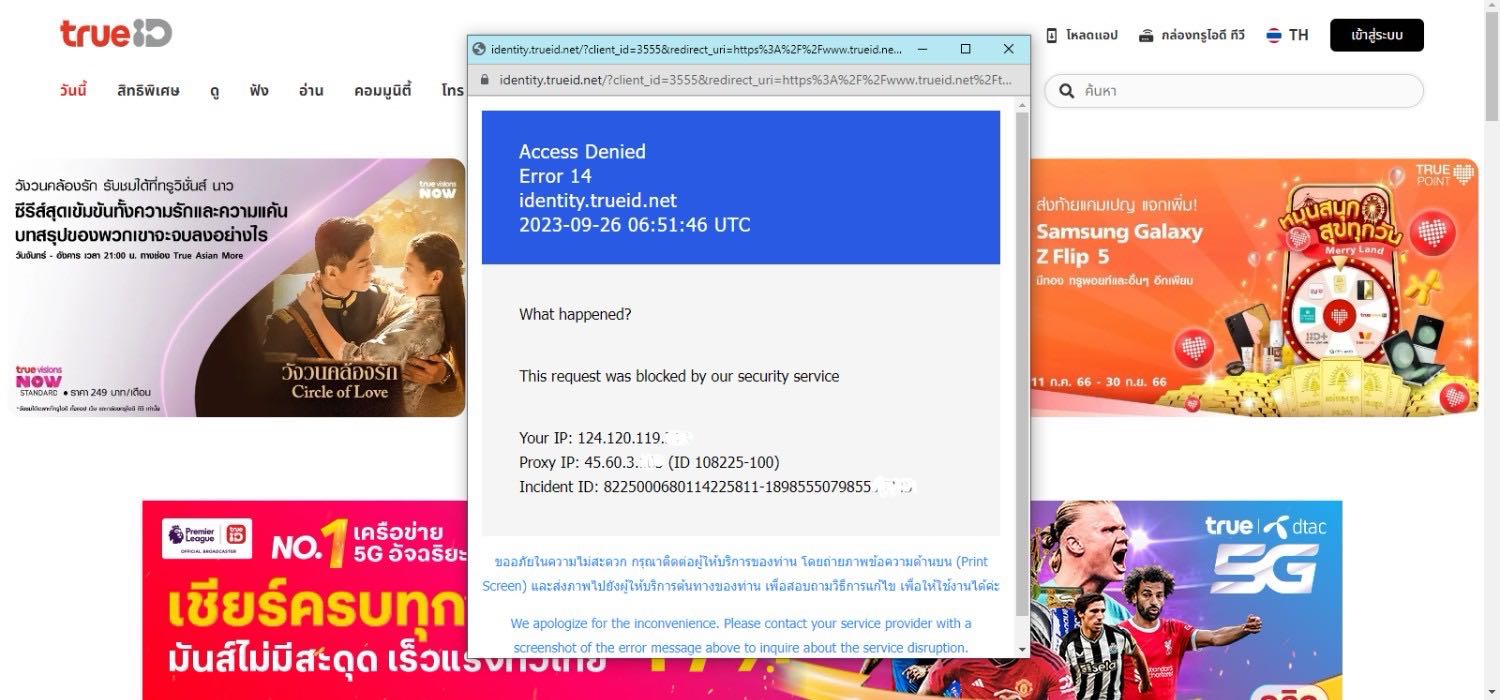This screenshot has width=1500, height=700.
Task: Click 'We apologize for the inconvenience' text
Action: coord(741,636)
